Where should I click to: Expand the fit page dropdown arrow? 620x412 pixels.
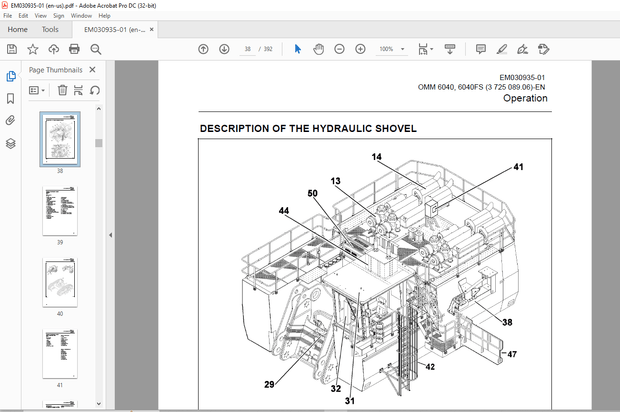pyautogui.click(x=431, y=49)
